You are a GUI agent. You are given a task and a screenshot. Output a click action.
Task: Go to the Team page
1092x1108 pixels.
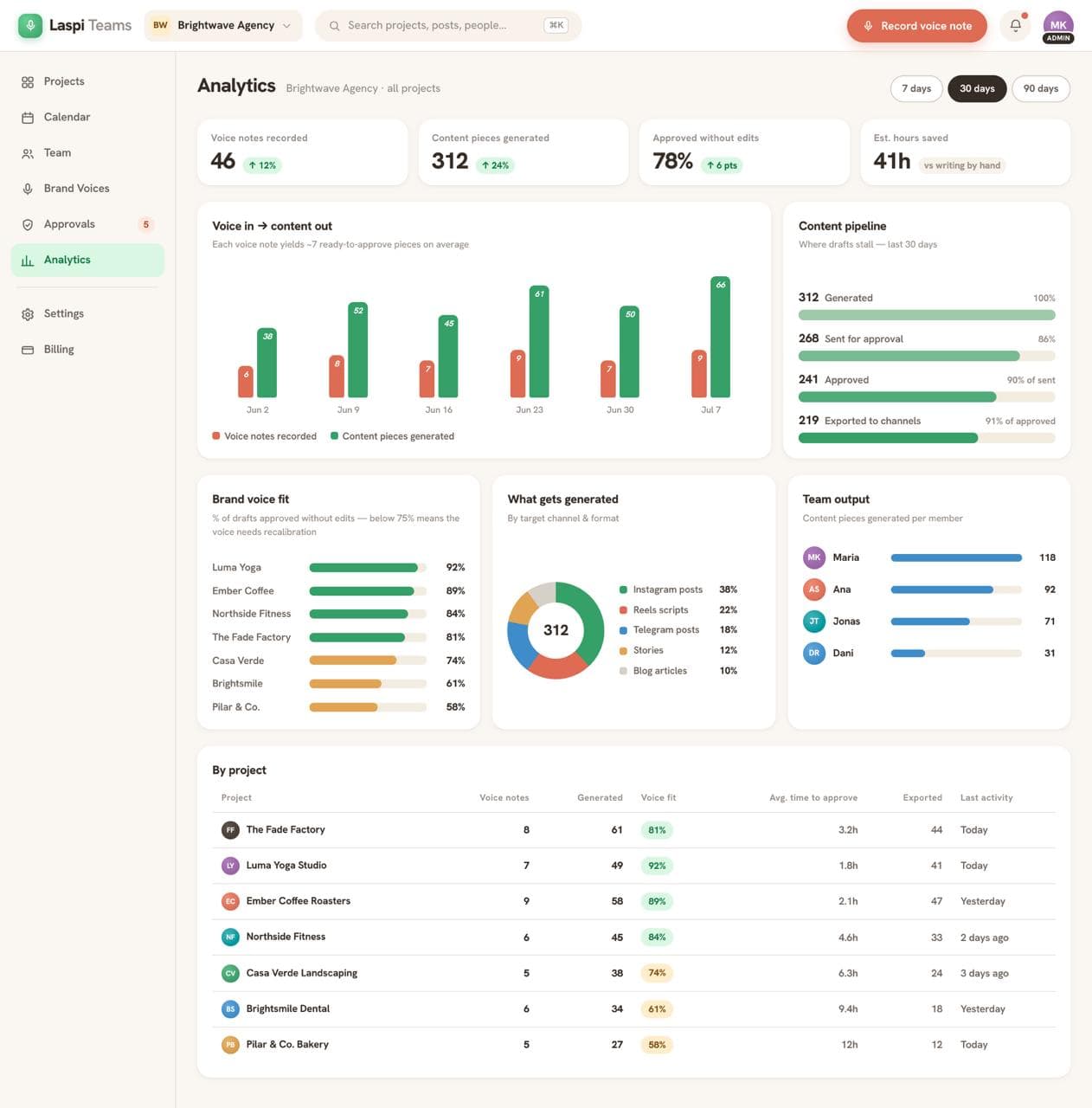pyautogui.click(x=87, y=152)
